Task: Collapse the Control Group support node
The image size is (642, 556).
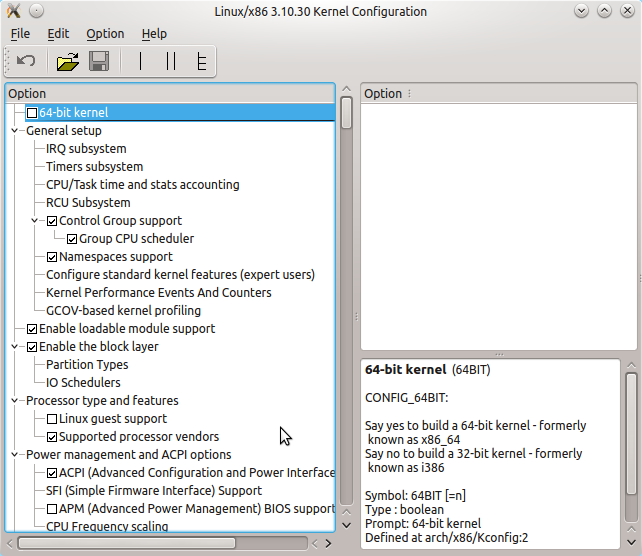Action: [36, 221]
